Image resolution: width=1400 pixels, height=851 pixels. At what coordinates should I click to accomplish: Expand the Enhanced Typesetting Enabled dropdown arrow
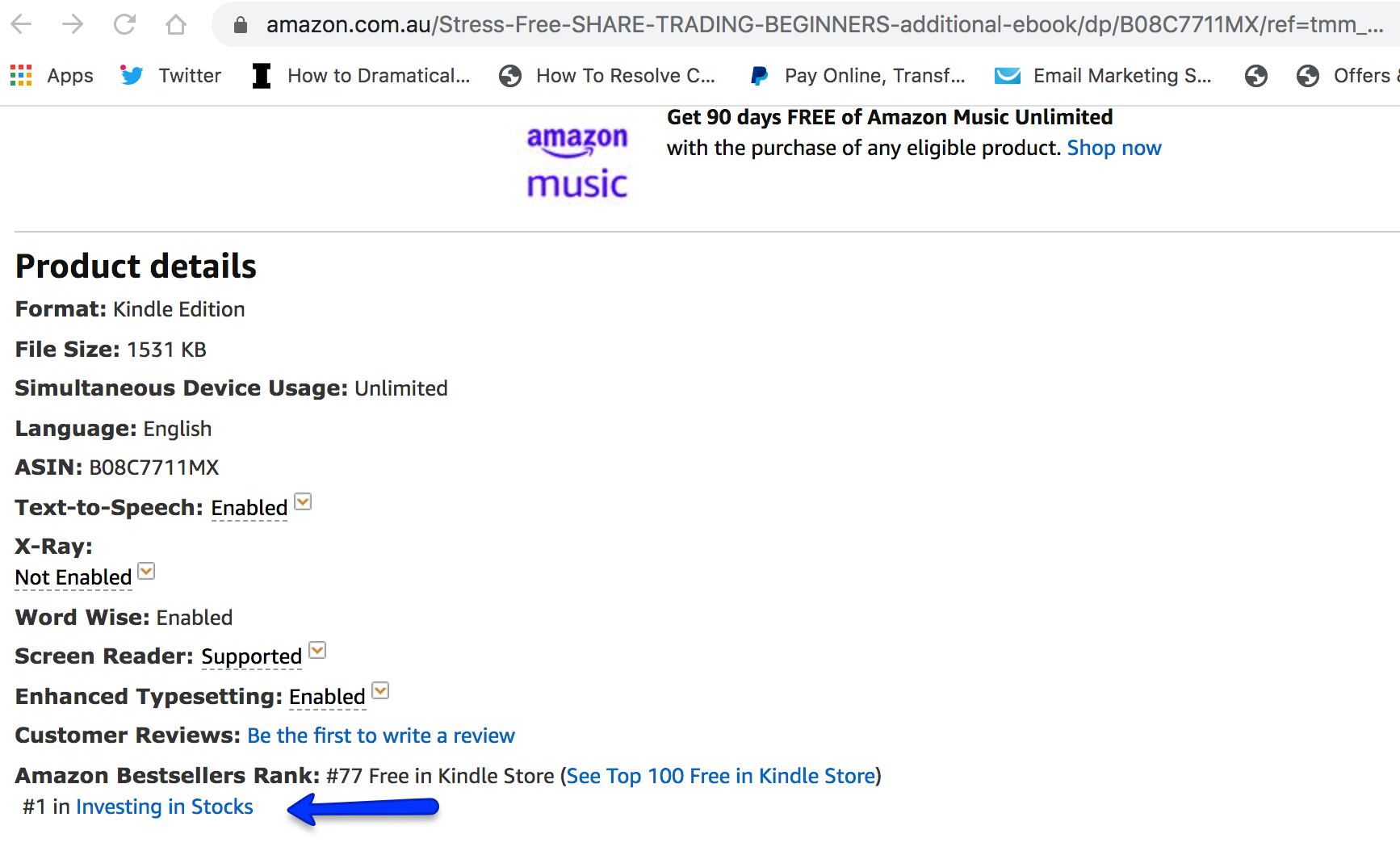point(380,691)
